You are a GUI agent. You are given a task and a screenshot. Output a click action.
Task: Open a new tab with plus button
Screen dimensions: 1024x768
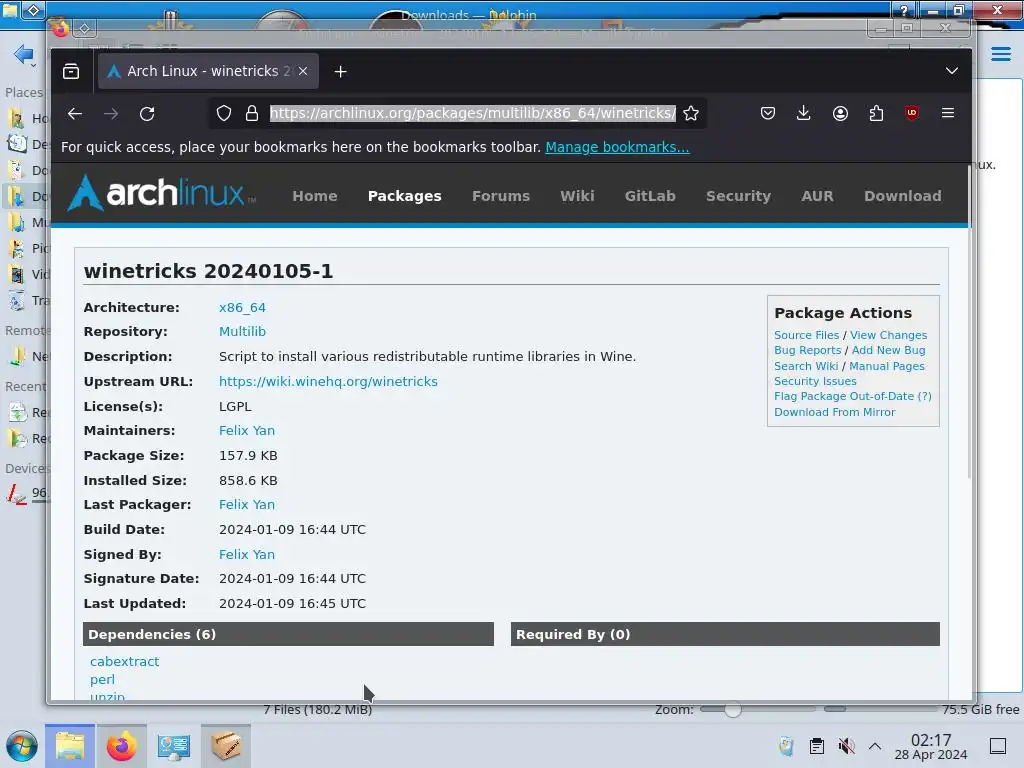(340, 72)
